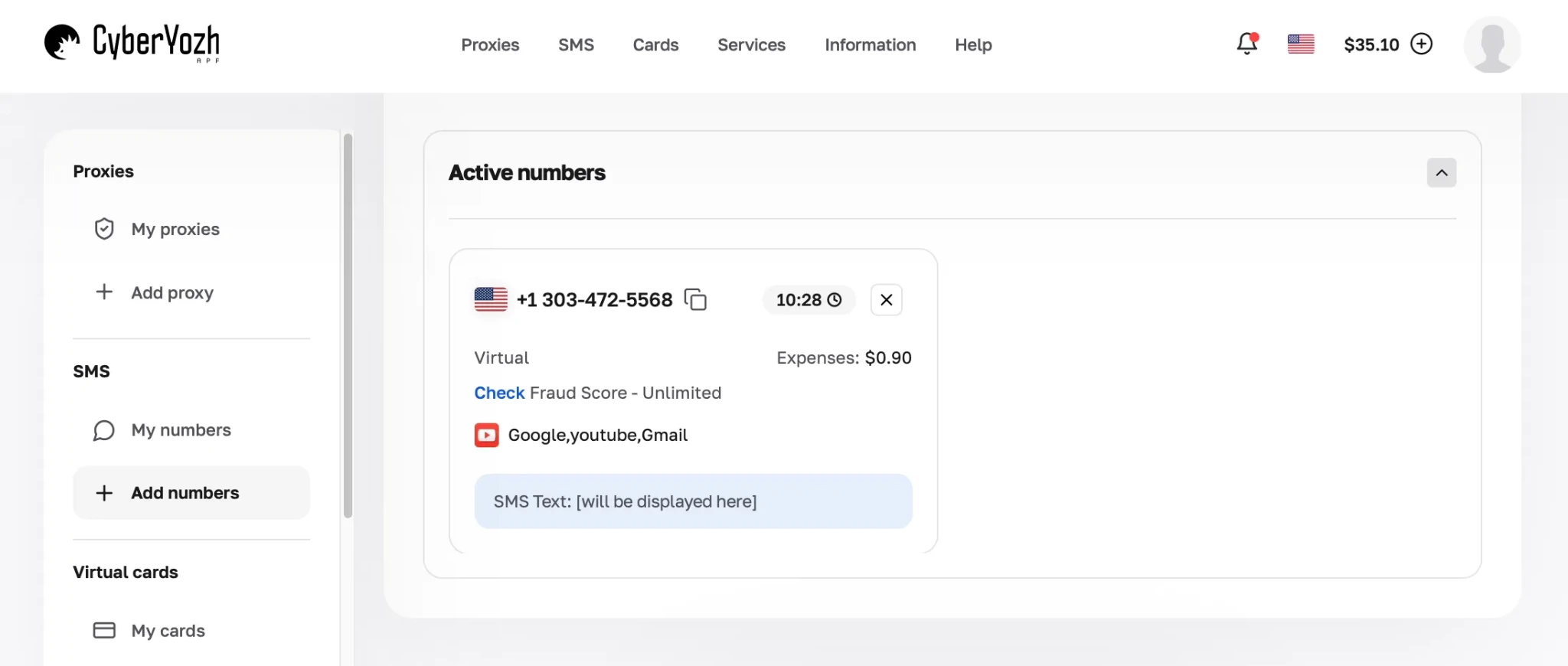Click the Google,youtube,Gmail service label

(x=597, y=435)
